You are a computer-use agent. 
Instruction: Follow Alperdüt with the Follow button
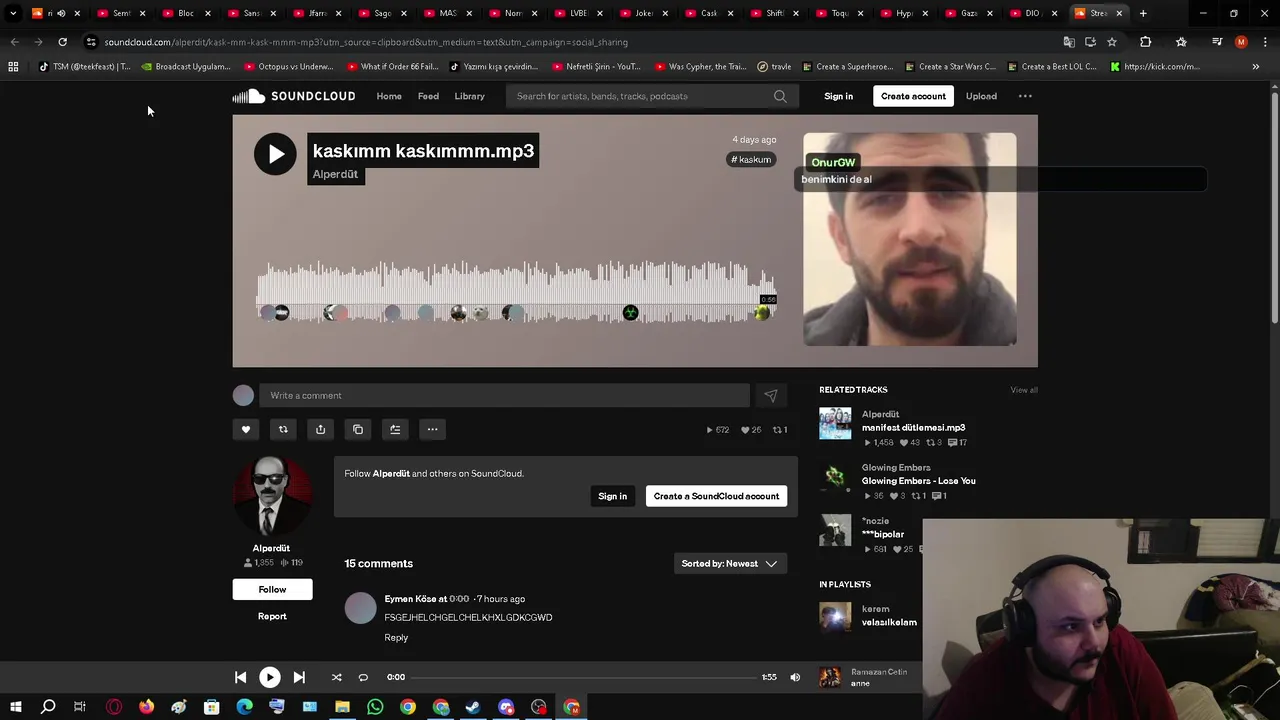(272, 589)
